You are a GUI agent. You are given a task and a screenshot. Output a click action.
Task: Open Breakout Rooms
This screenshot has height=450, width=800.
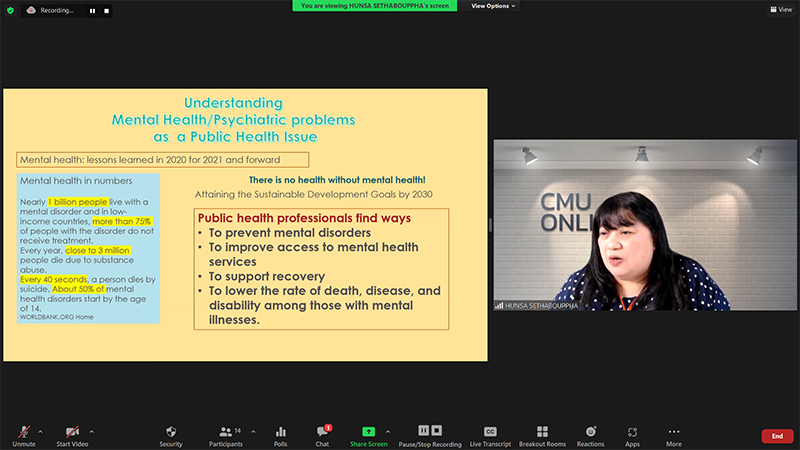[x=542, y=436]
